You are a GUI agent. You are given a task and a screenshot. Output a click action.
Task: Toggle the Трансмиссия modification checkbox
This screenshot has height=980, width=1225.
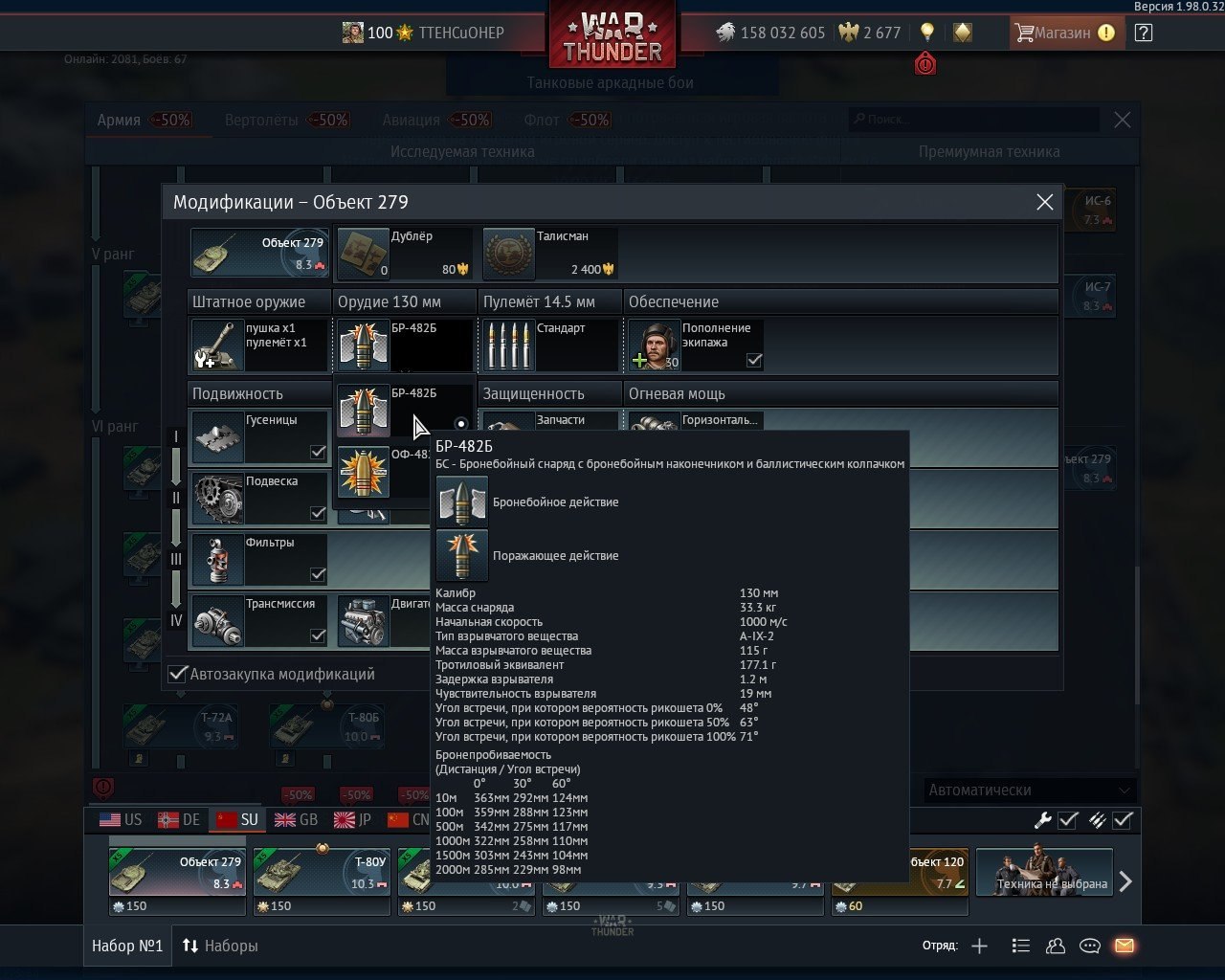[318, 635]
